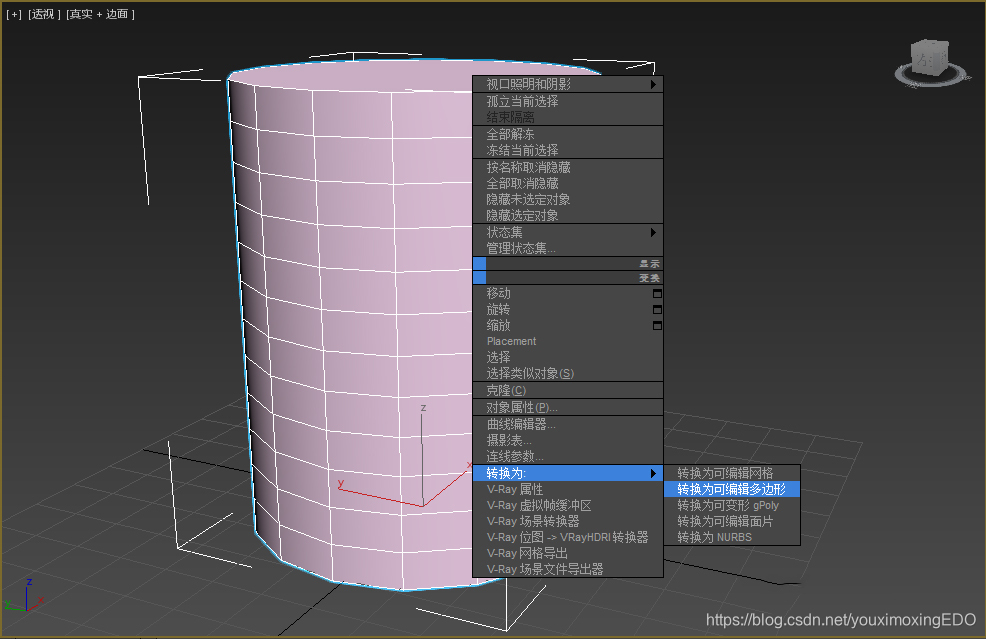
Task: Open V-Ray 场景转换器 entry
Action: click(568, 521)
